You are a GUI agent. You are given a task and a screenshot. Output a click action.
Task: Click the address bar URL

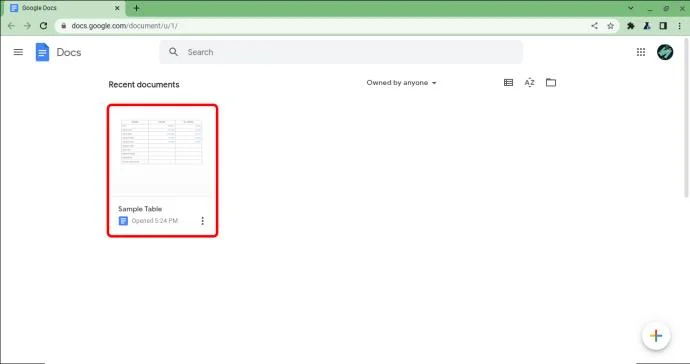[125, 26]
